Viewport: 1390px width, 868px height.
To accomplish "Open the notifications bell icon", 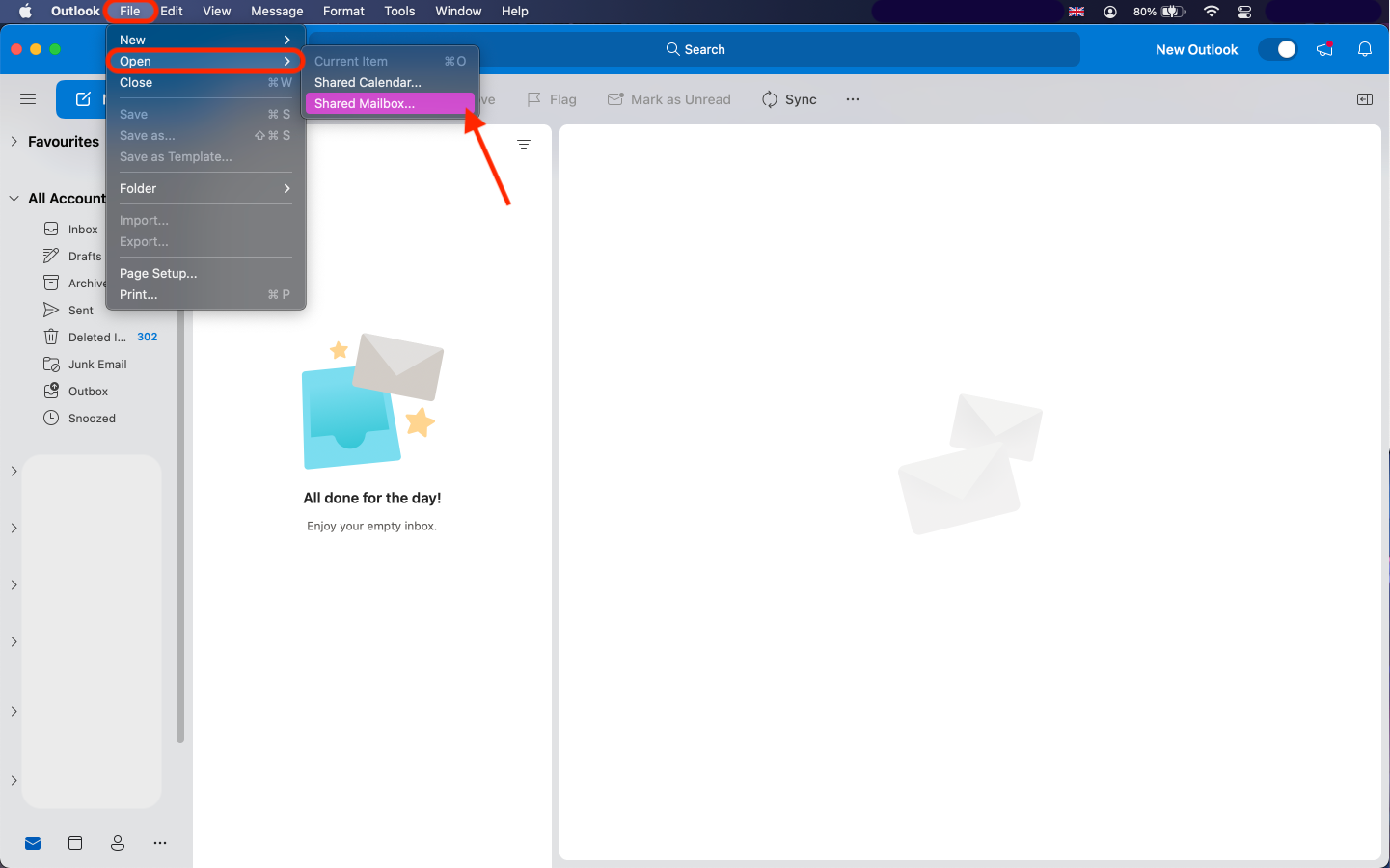I will (x=1364, y=49).
